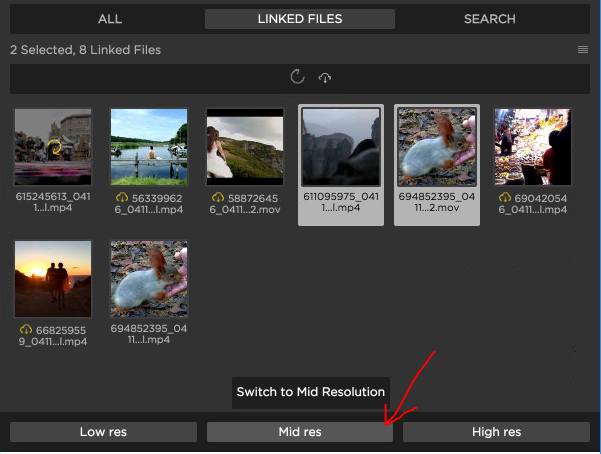Screen dimensions: 601x454
Task: Click the cloud download toolbar icon
Action: pos(325,78)
